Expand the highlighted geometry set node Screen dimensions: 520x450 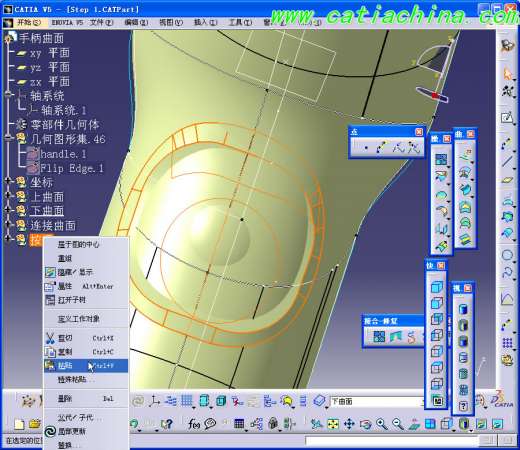point(8,238)
